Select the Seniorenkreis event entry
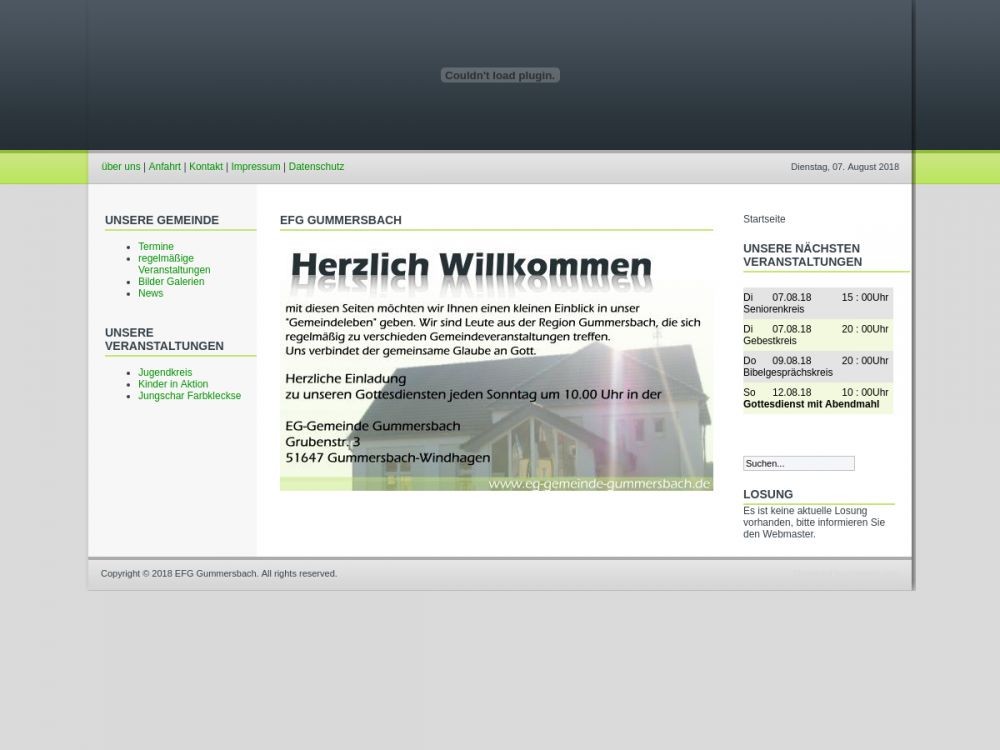This screenshot has width=1000, height=750. coord(773,310)
